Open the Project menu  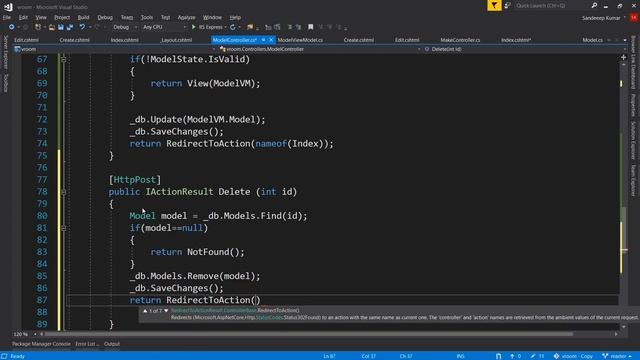tap(62, 18)
